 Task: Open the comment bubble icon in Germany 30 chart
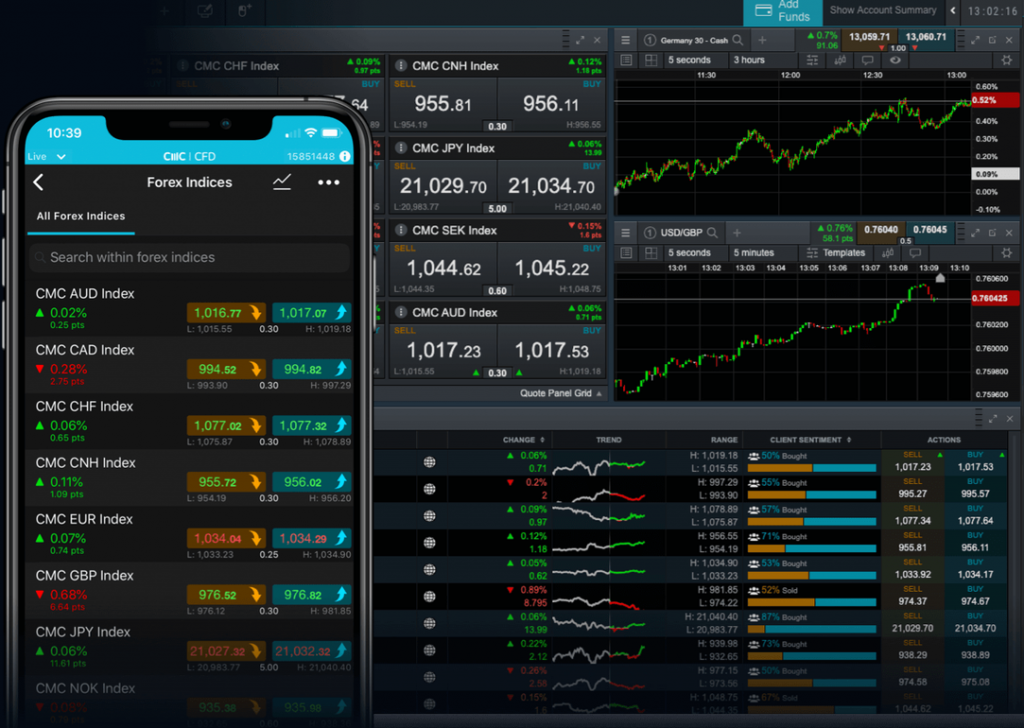point(867,60)
